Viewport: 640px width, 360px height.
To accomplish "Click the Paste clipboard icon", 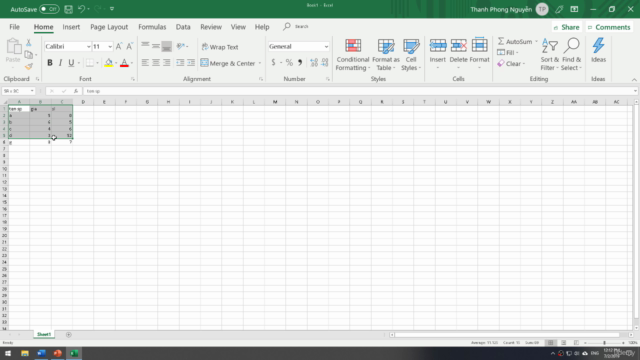I will pyautogui.click(x=13, y=47).
